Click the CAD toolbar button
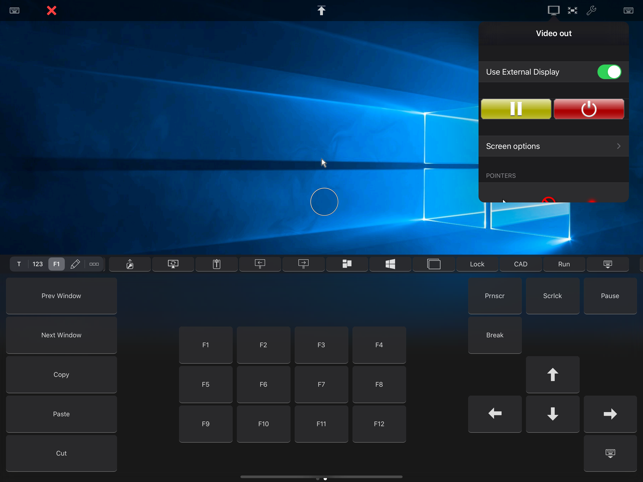This screenshot has width=643, height=482. (x=520, y=264)
